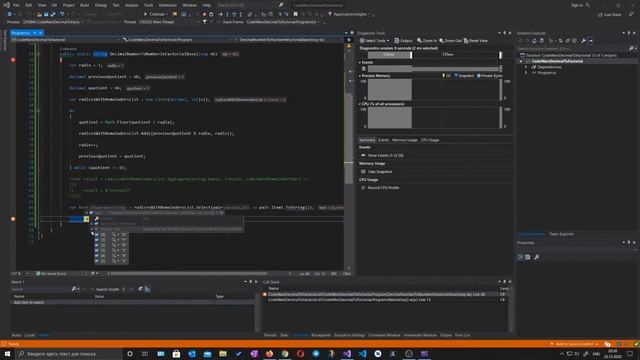Image resolution: width=640 pixels, height=360 pixels.
Task: Open Task View on the taskbar
Action: [x=145, y=354]
